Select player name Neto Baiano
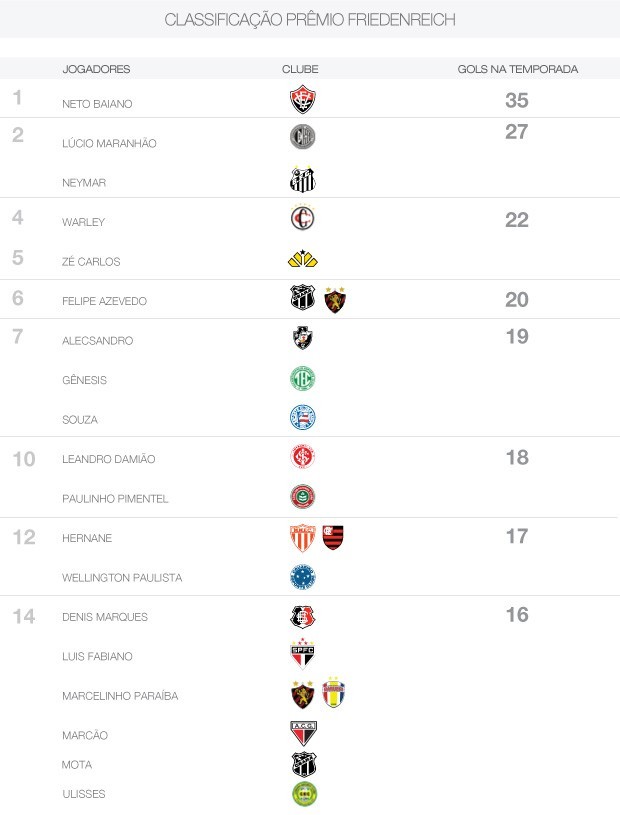The height and width of the screenshot is (815, 620). 97,104
